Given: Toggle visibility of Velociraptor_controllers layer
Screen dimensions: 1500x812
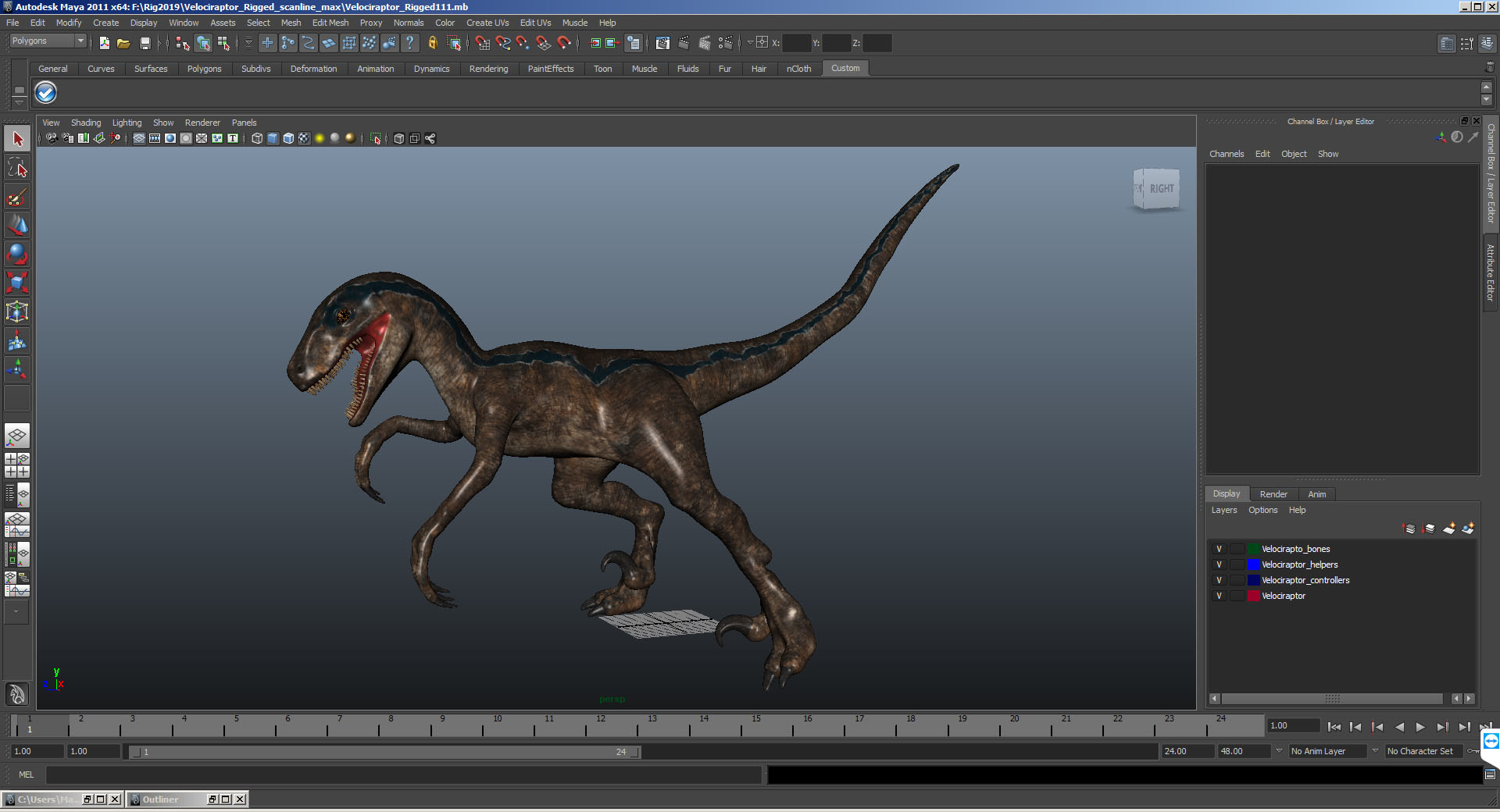Looking at the screenshot, I should tap(1219, 580).
